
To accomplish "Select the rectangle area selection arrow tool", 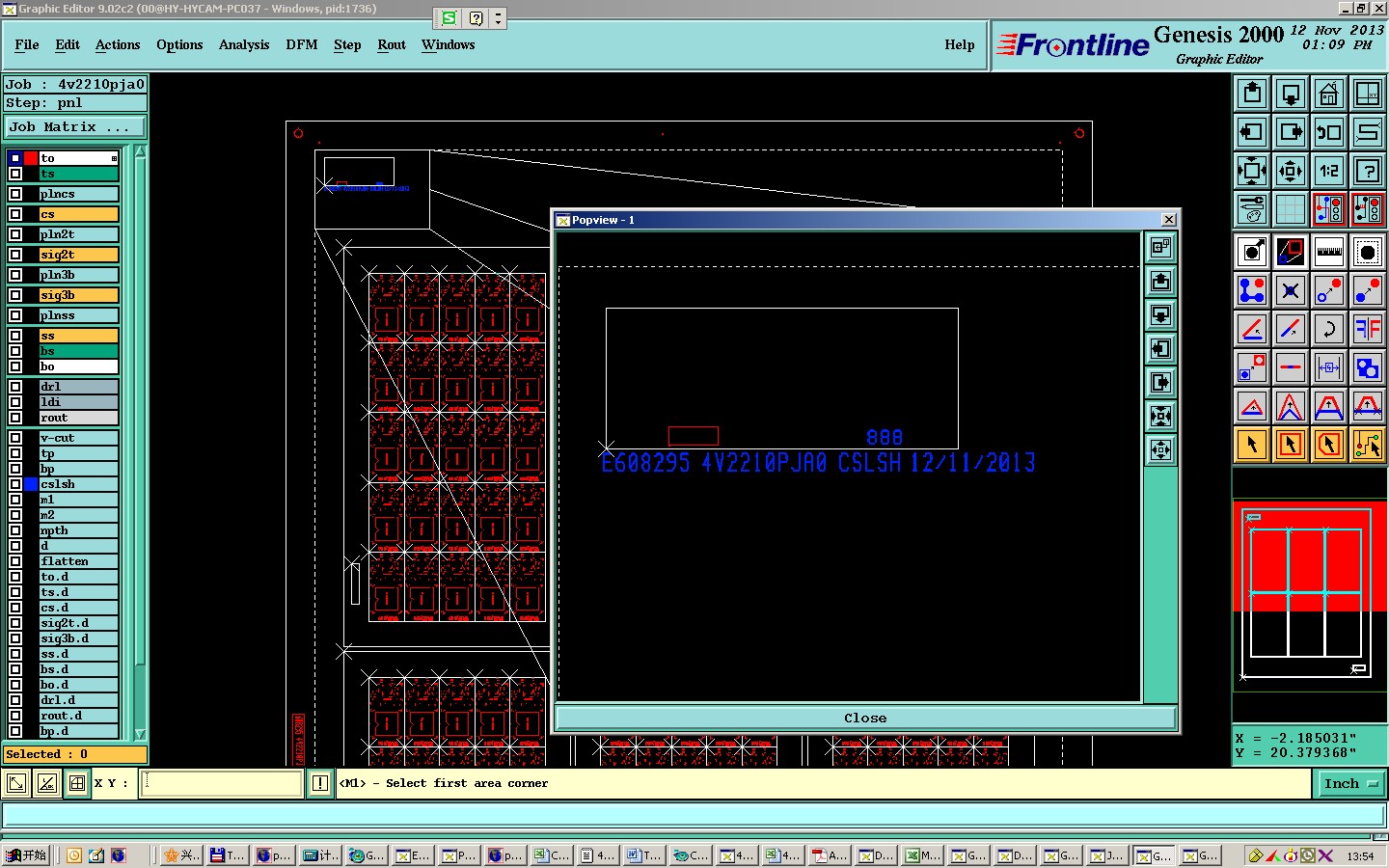I will click(x=1291, y=445).
